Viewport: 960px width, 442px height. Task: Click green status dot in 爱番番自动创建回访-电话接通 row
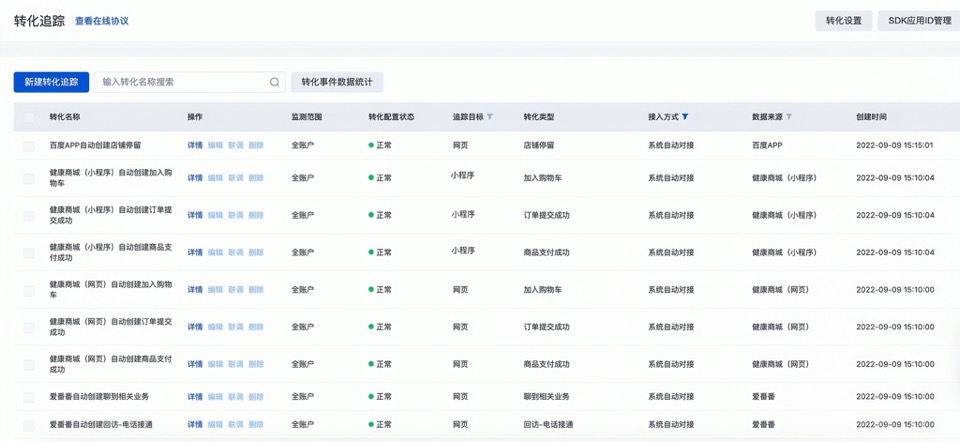pos(371,425)
